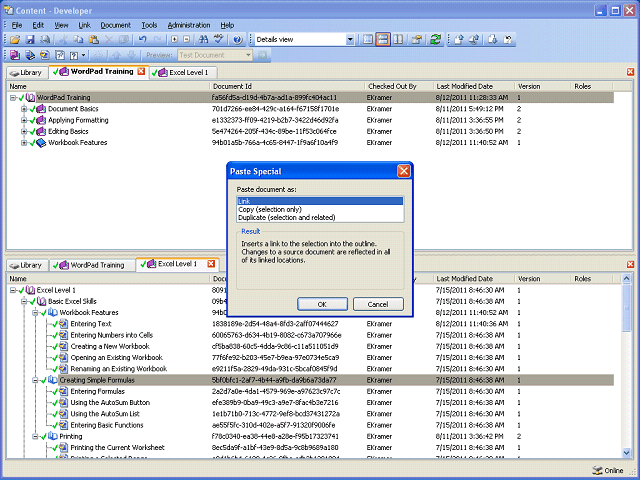The width and height of the screenshot is (640, 480).
Task: Click the Spelling check ABC icon
Action: click(x=219, y=40)
